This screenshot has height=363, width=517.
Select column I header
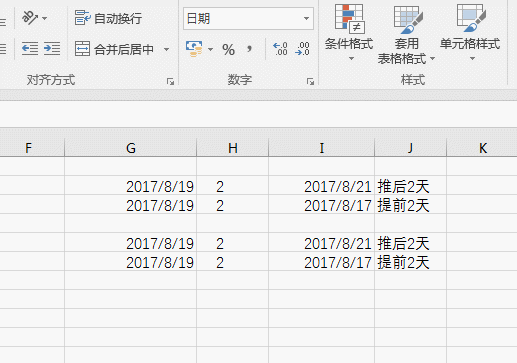coord(322,148)
